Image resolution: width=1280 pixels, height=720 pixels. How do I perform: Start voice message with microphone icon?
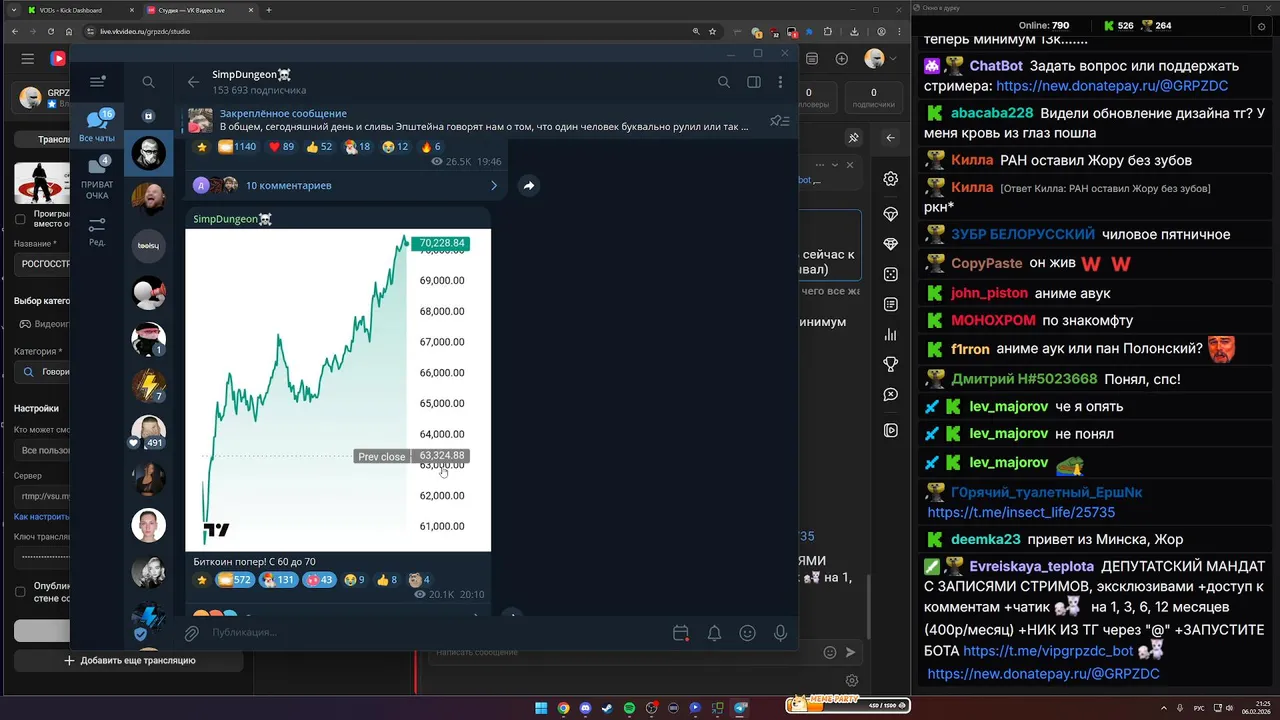(x=780, y=633)
